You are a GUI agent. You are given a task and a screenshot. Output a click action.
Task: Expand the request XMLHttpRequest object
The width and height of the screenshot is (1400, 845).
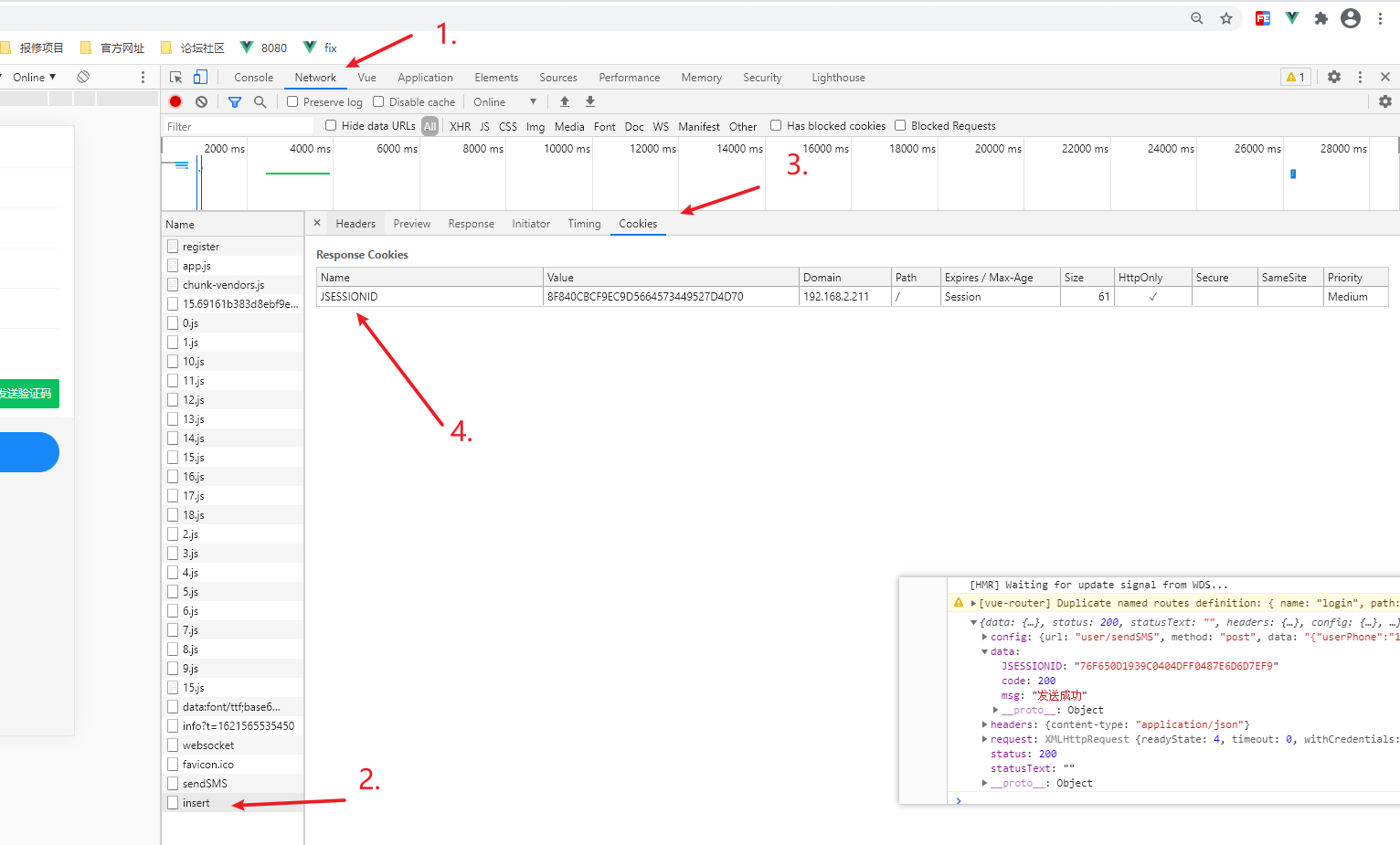pos(984,739)
